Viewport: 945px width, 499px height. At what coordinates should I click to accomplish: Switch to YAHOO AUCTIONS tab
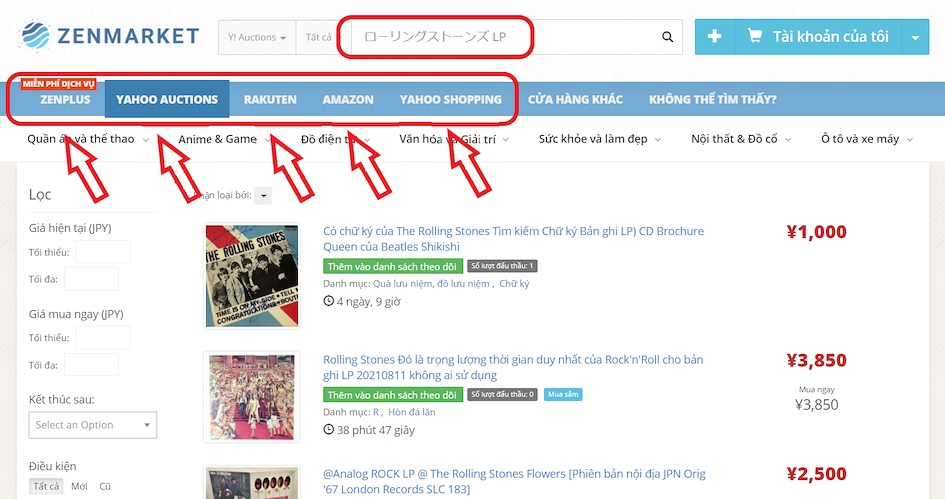(x=167, y=99)
